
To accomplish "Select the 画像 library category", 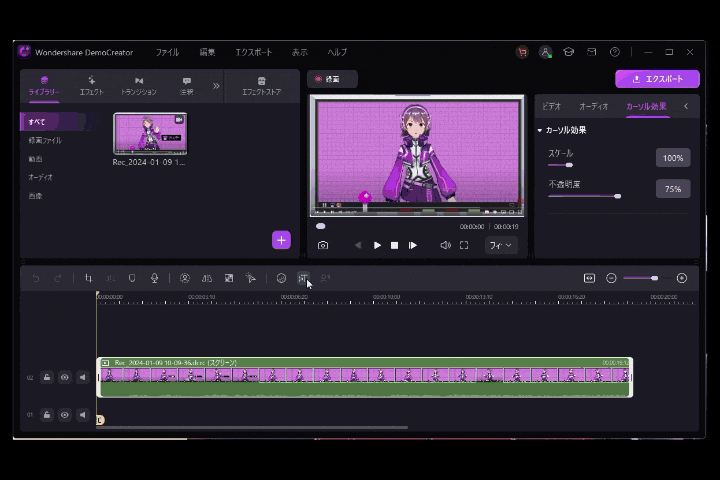I will 35,196.
